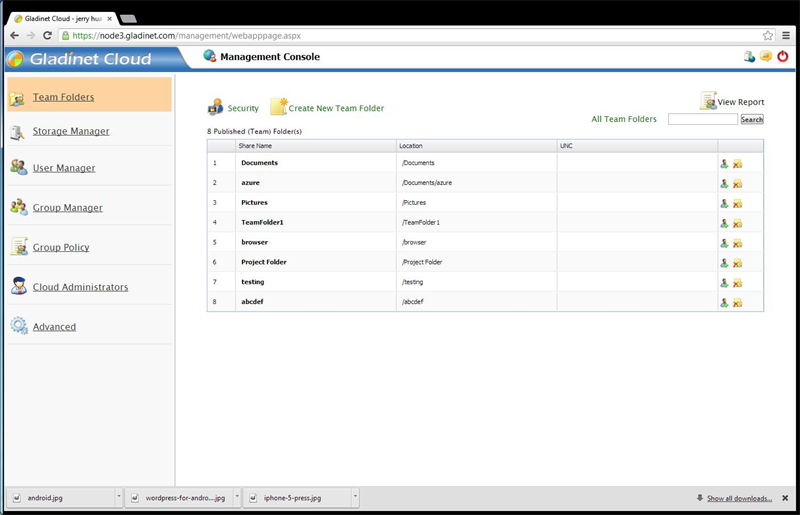Switch to the Gladinet Cloud browser tab
This screenshot has width=800, height=515.
(62, 18)
